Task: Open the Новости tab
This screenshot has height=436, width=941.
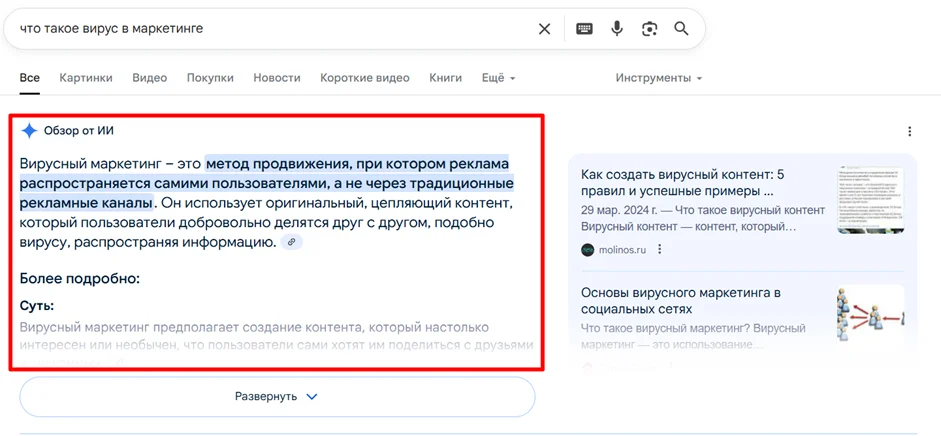Action: point(277,78)
